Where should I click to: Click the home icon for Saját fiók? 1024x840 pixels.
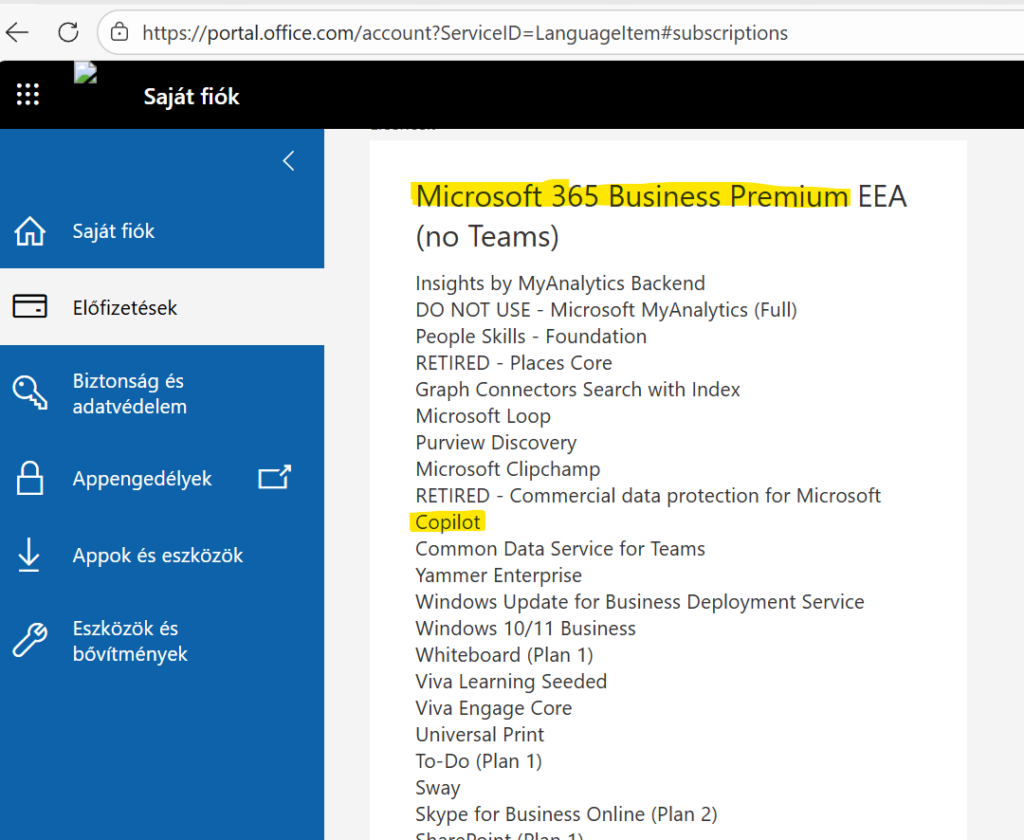pos(30,232)
